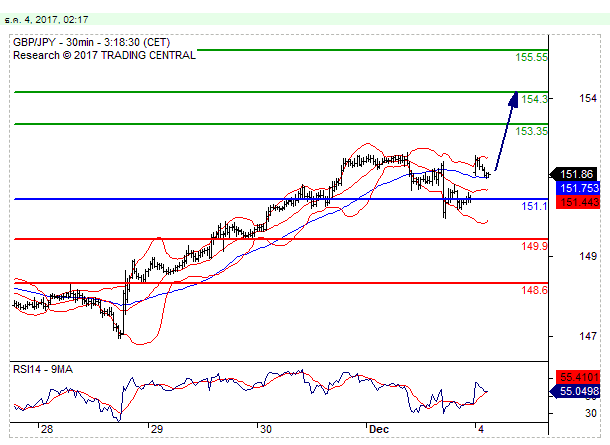
Task: Select the 155.55 resistance level label
Action: (x=531, y=57)
